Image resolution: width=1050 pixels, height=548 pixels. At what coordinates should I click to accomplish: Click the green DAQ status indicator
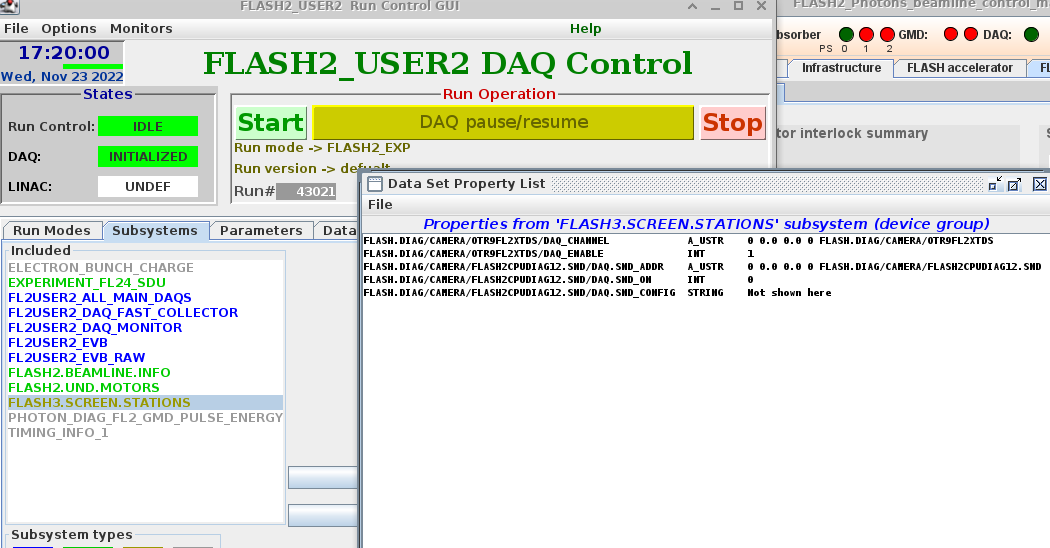tap(1031, 35)
